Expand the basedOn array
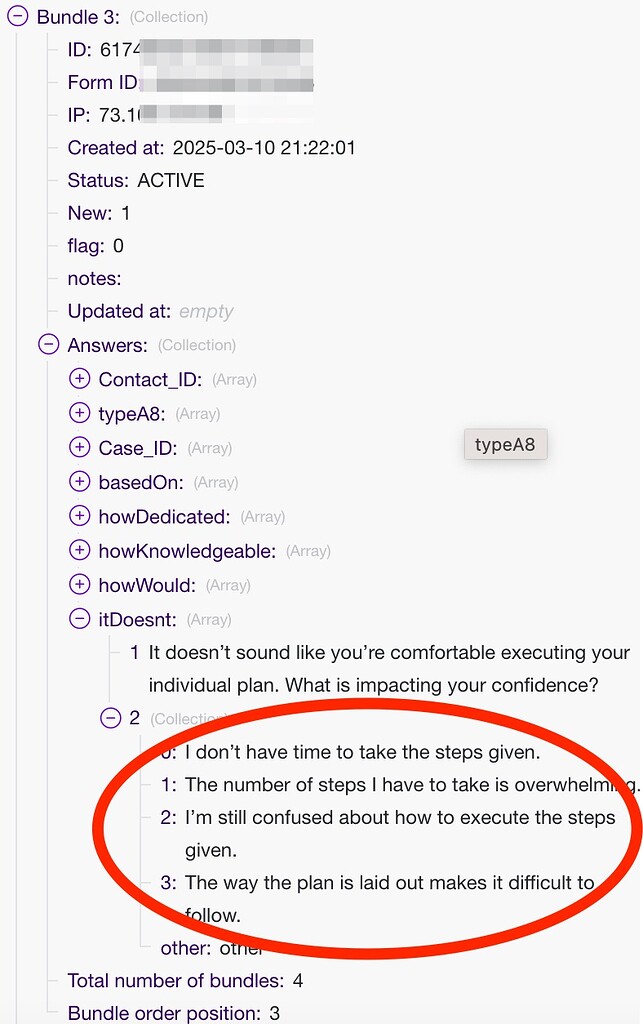The image size is (643, 1024). coord(80,482)
